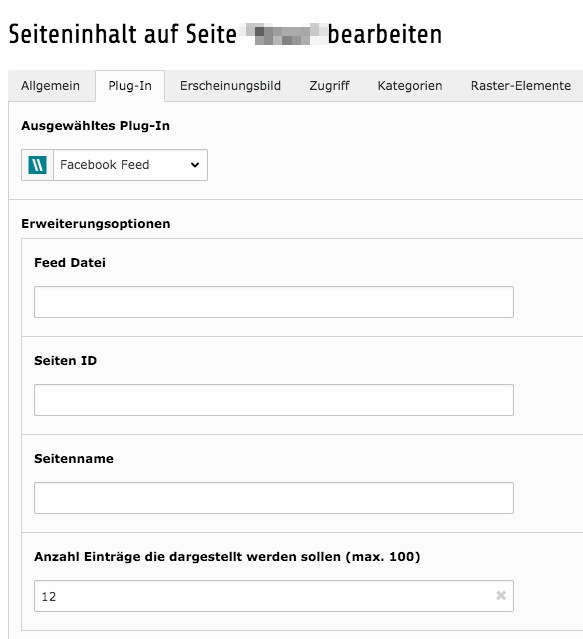Click the teal plug-in icon beside Facebook Feed
The height and width of the screenshot is (639, 583).
(37, 165)
